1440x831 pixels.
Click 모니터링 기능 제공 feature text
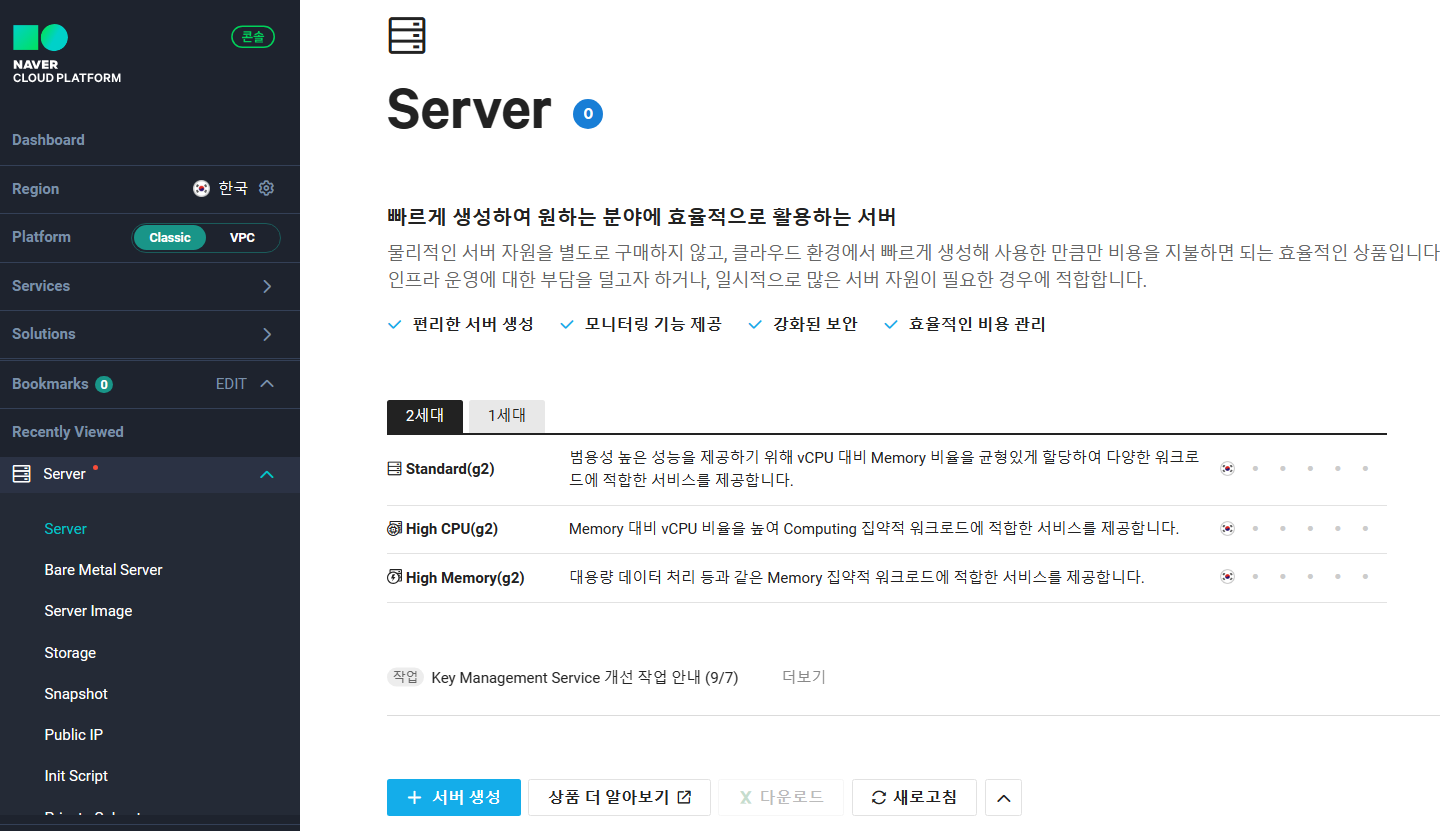coord(653,325)
